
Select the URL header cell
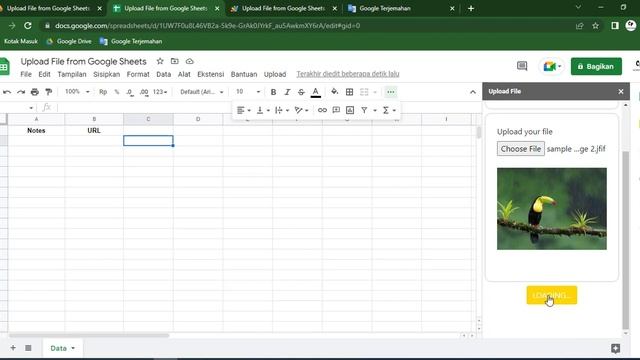(x=94, y=131)
